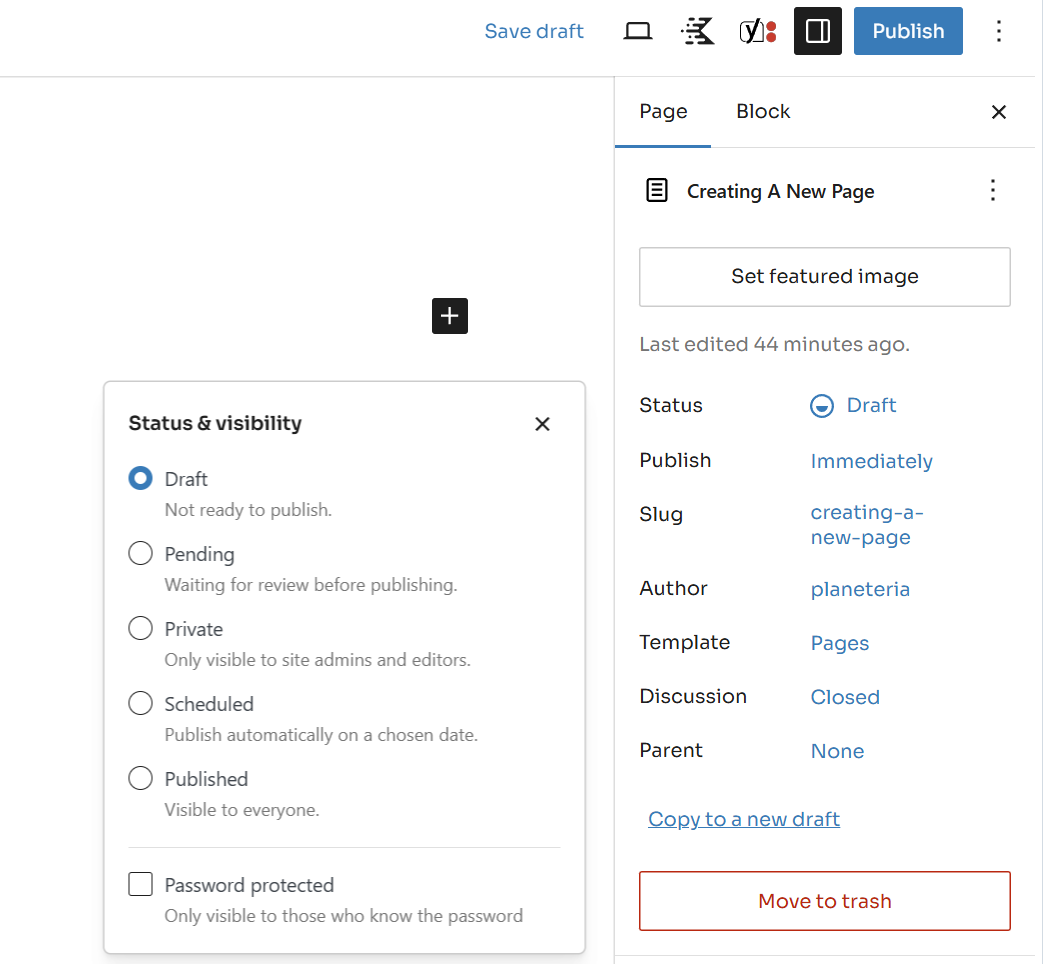Screen dimensions: 1043x964
Task: Click the black add block plus icon
Action: pos(450,316)
